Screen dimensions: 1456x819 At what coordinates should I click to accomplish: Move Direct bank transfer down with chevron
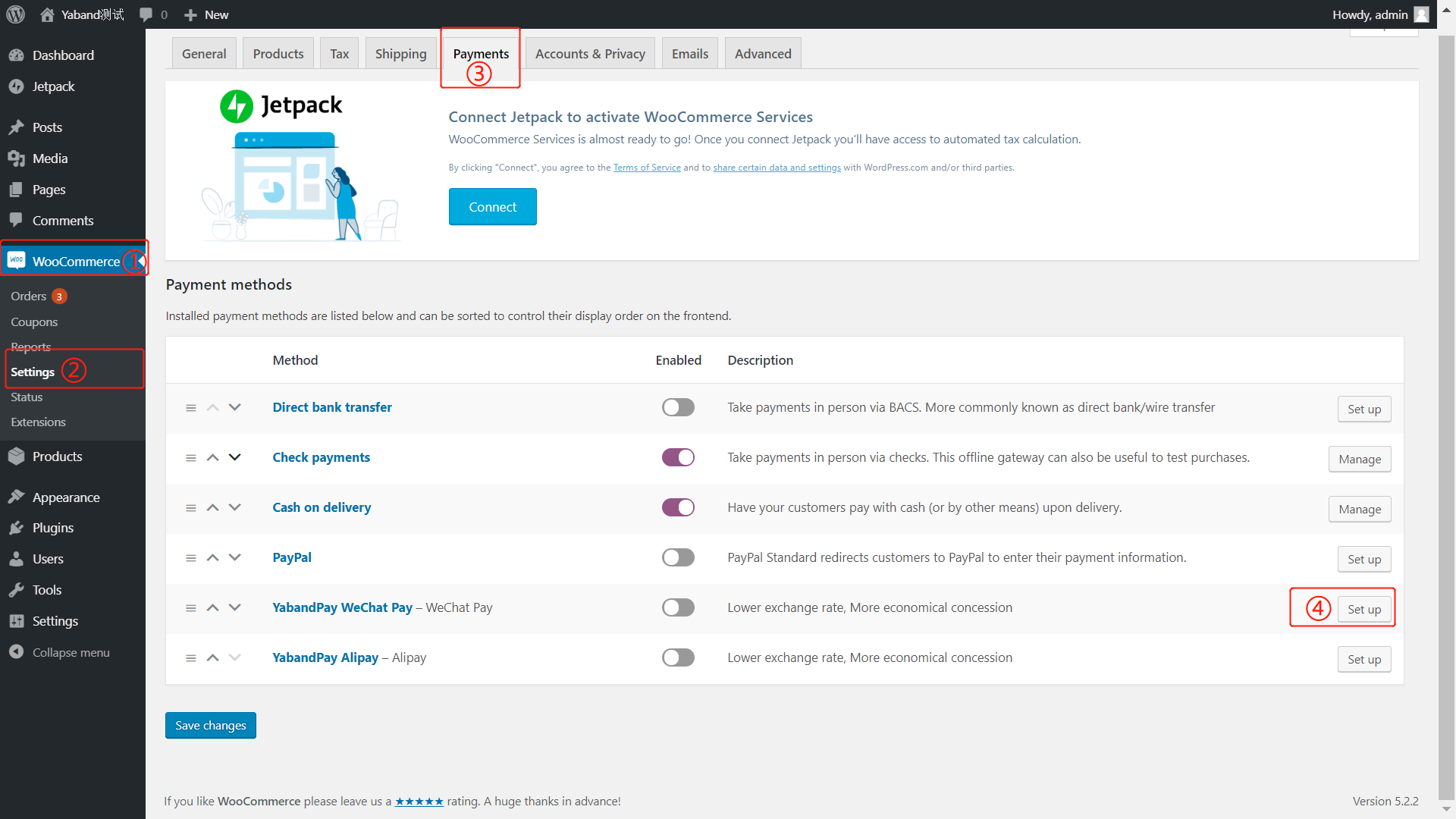click(235, 407)
